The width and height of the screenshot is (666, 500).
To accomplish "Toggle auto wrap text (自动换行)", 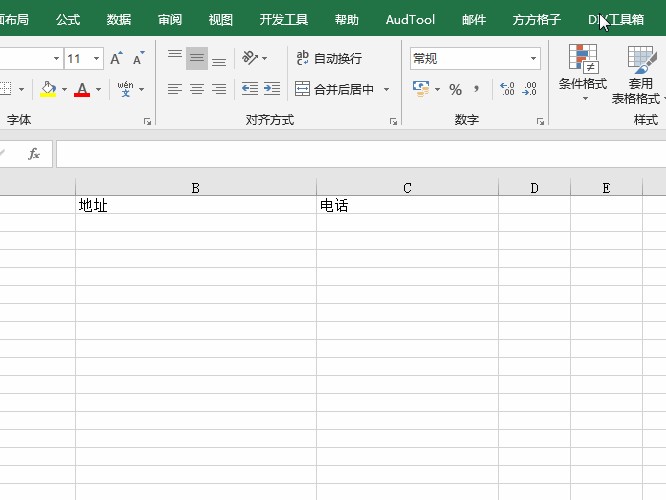I will (329, 58).
